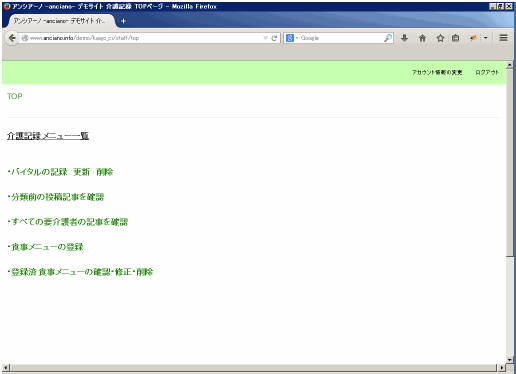Go to the Firefox Home page icon
This screenshot has width=516, height=374.
(422, 38)
